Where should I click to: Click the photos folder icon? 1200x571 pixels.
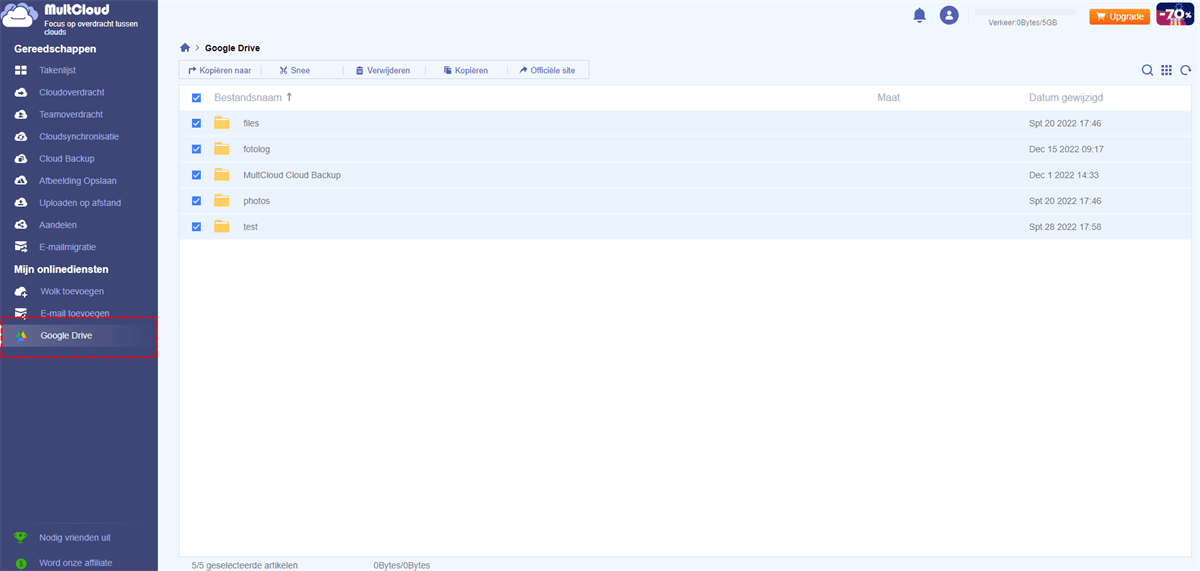pyautogui.click(x=222, y=201)
